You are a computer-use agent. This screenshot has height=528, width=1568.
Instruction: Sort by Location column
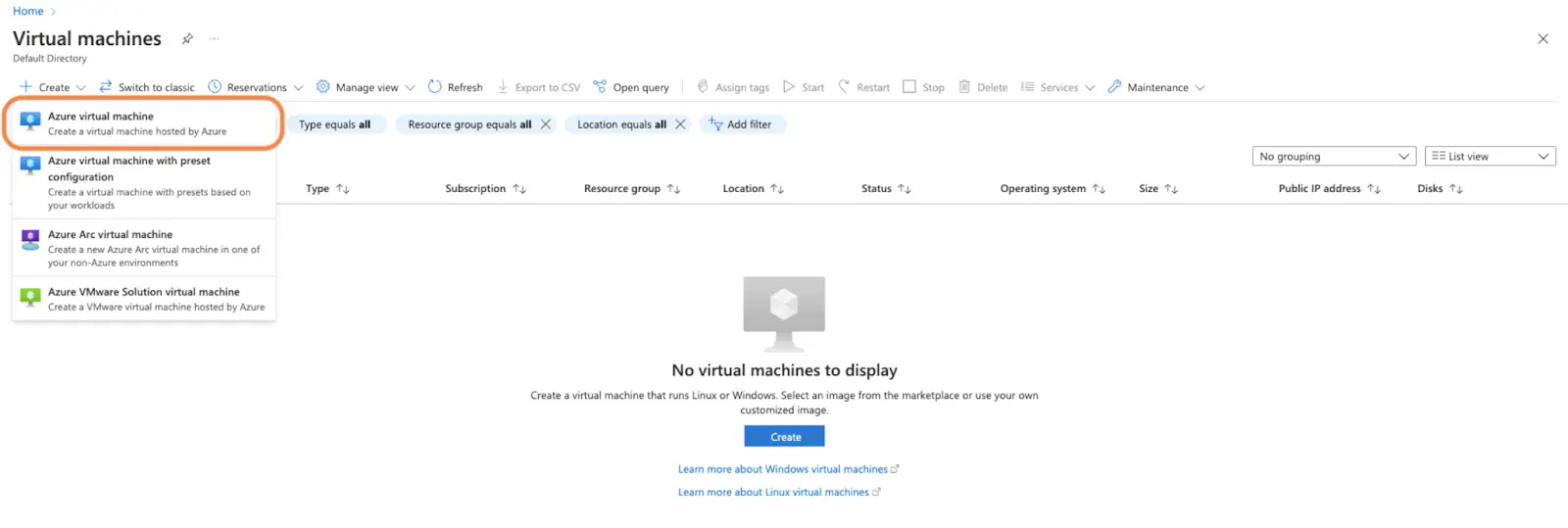click(753, 188)
